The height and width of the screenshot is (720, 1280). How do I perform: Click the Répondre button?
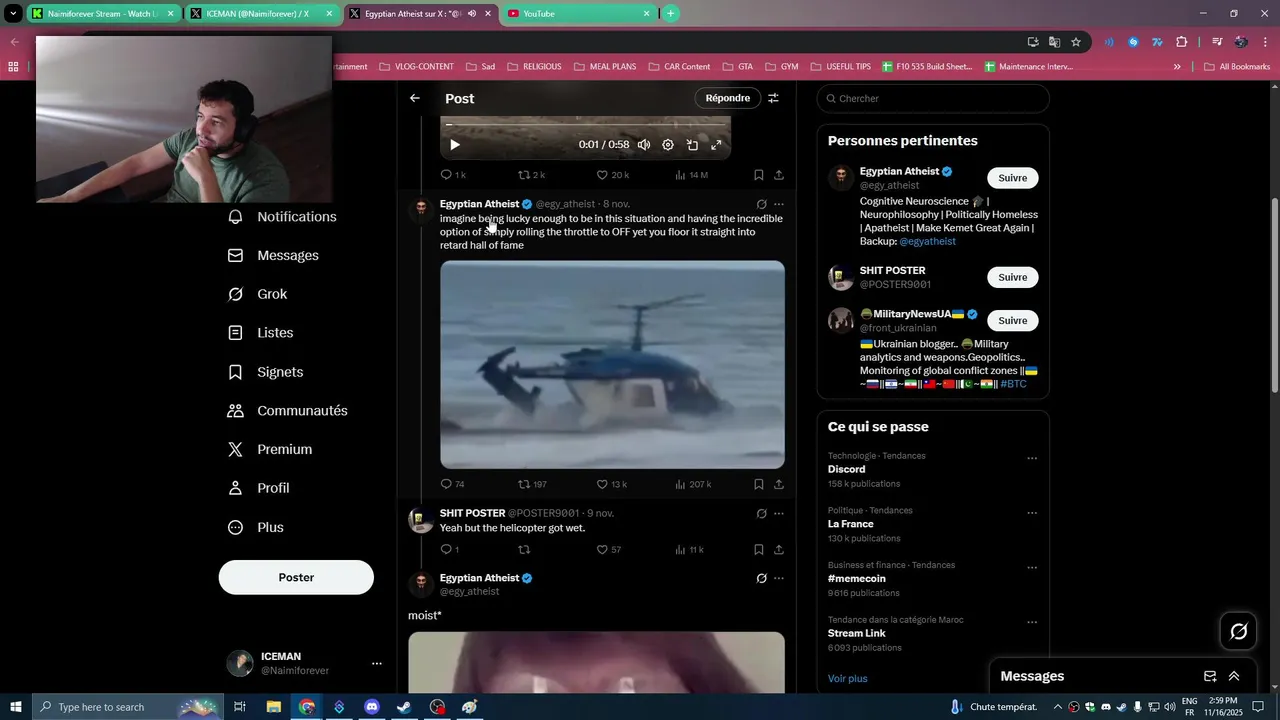point(727,98)
